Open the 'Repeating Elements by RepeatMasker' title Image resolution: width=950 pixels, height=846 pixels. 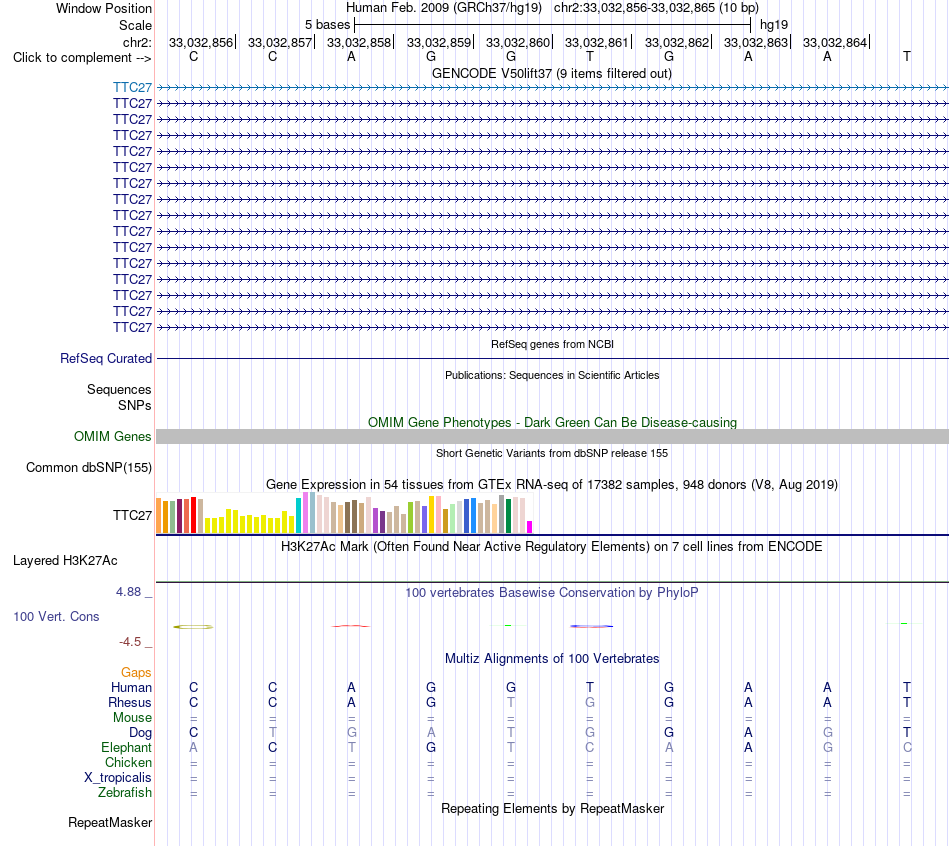click(x=552, y=808)
